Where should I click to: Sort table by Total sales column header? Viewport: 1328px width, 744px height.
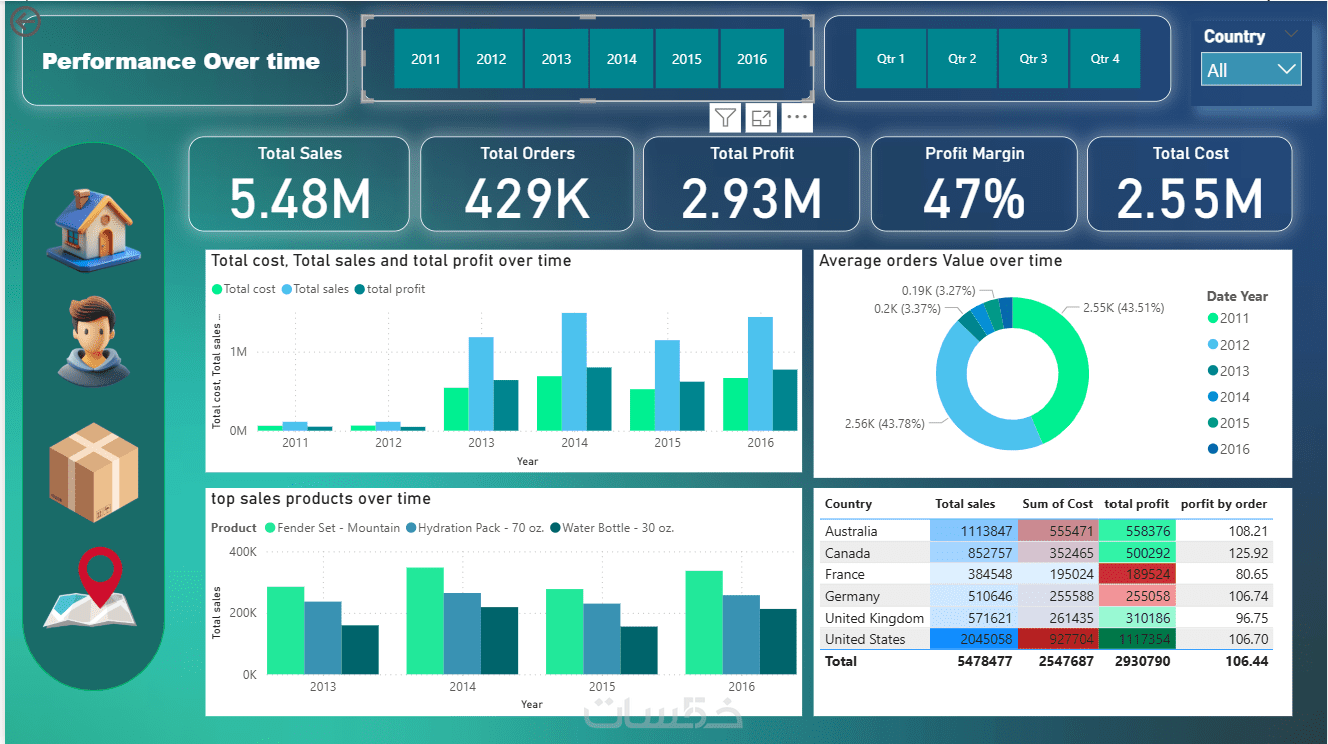click(x=965, y=504)
